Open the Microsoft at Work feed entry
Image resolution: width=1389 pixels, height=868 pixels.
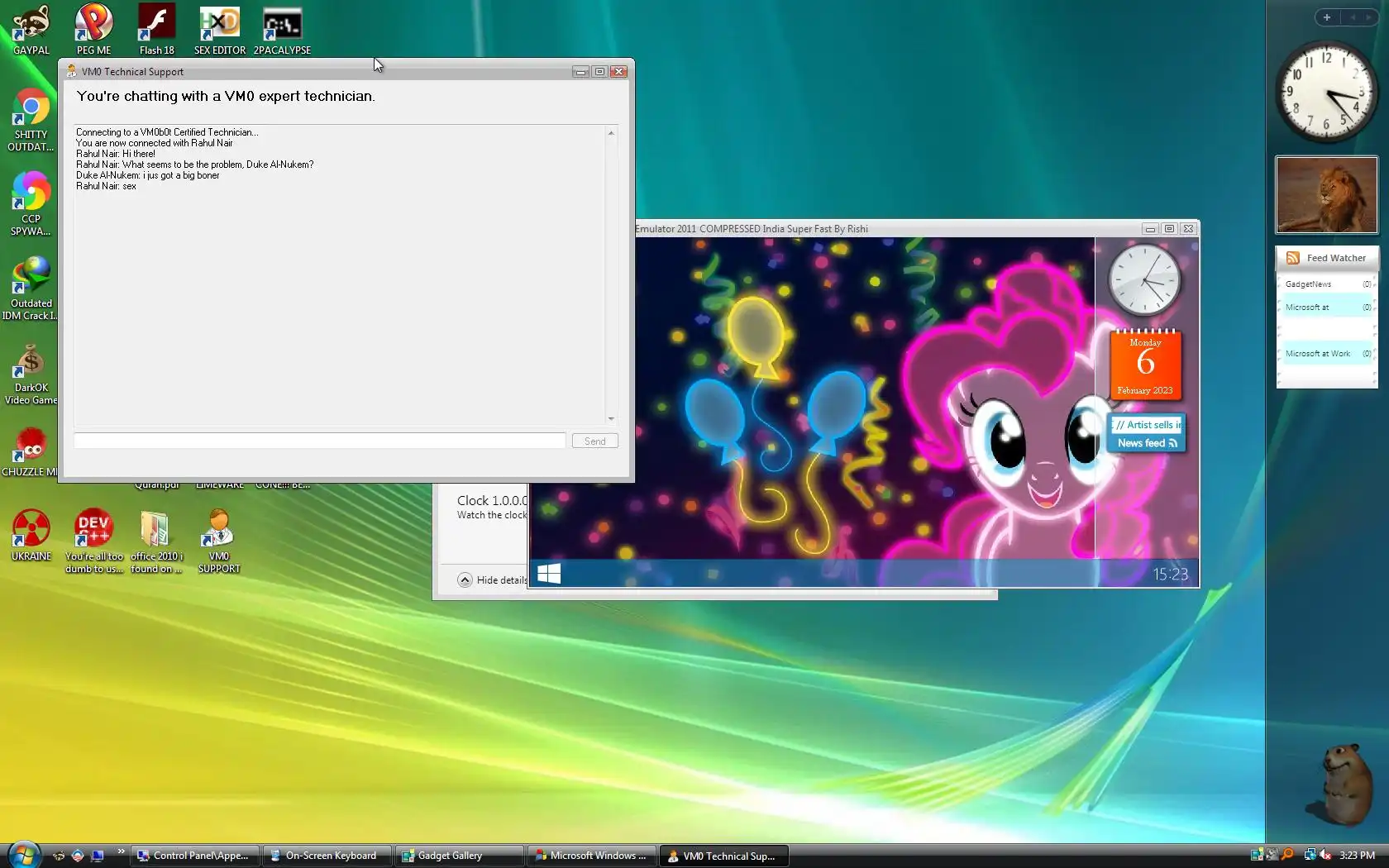click(1326, 354)
